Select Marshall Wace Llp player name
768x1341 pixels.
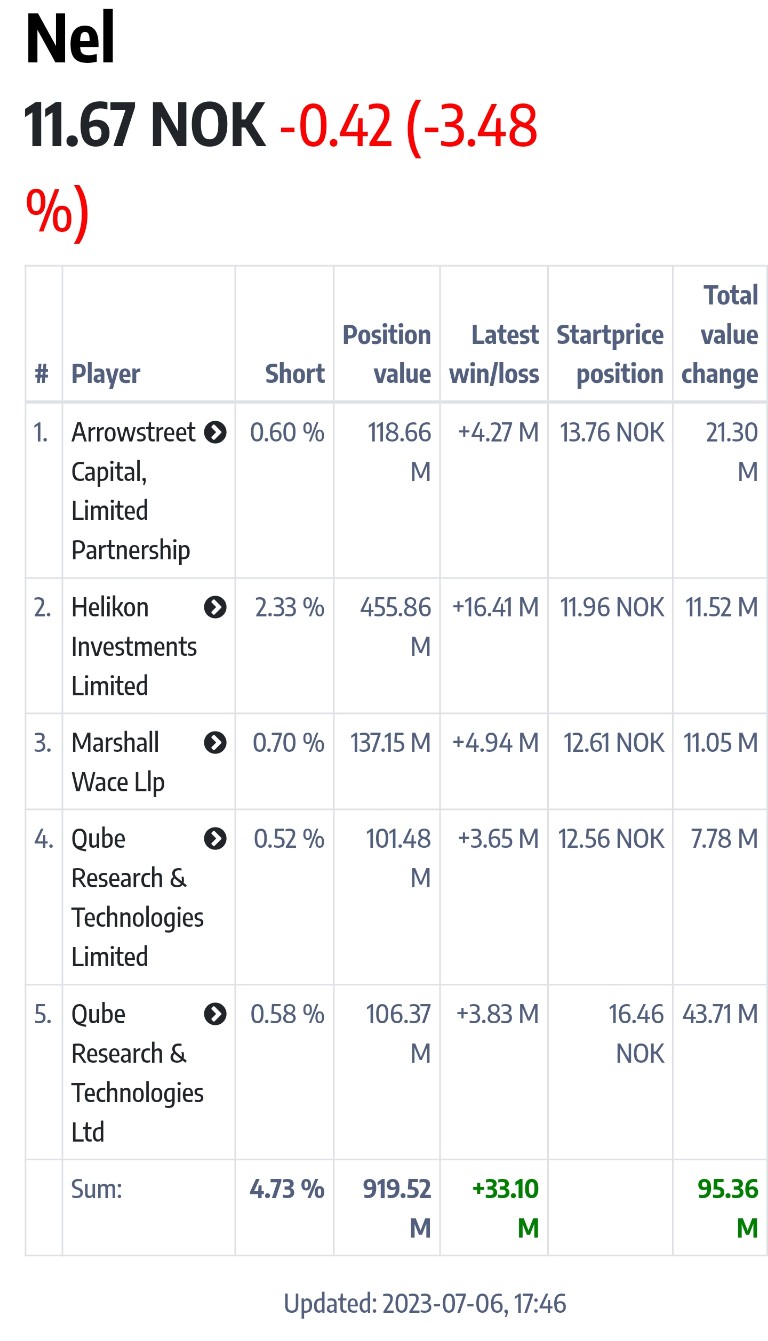(x=117, y=762)
